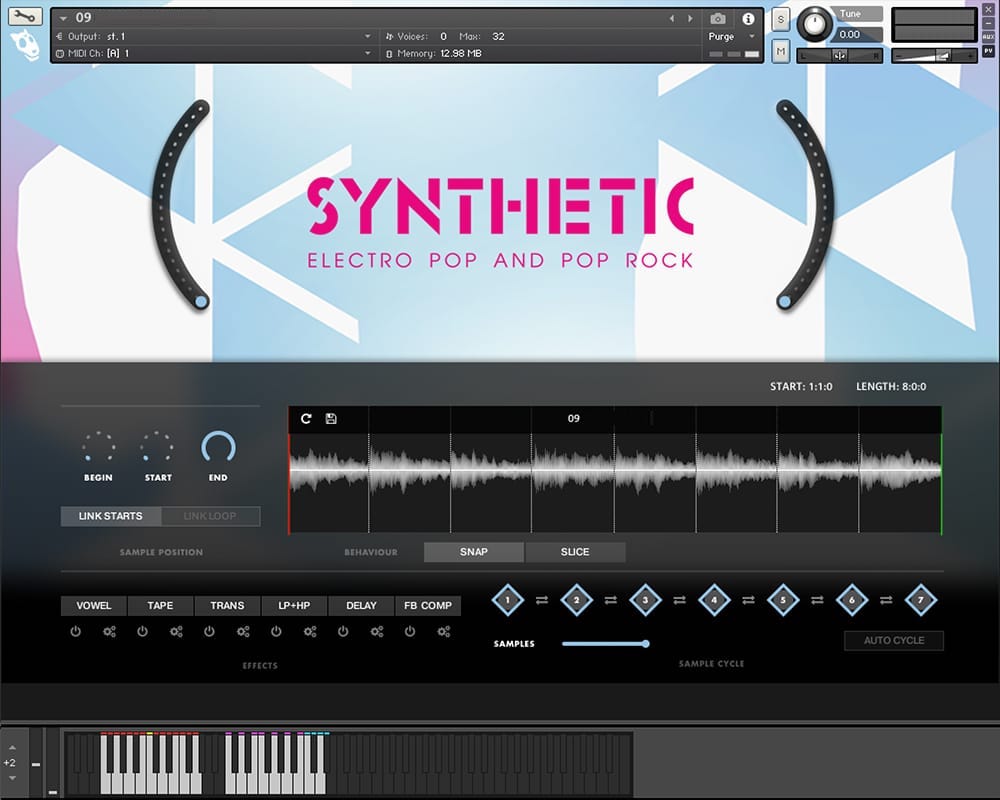Click the END knob
The height and width of the screenshot is (800, 1000).
point(218,448)
